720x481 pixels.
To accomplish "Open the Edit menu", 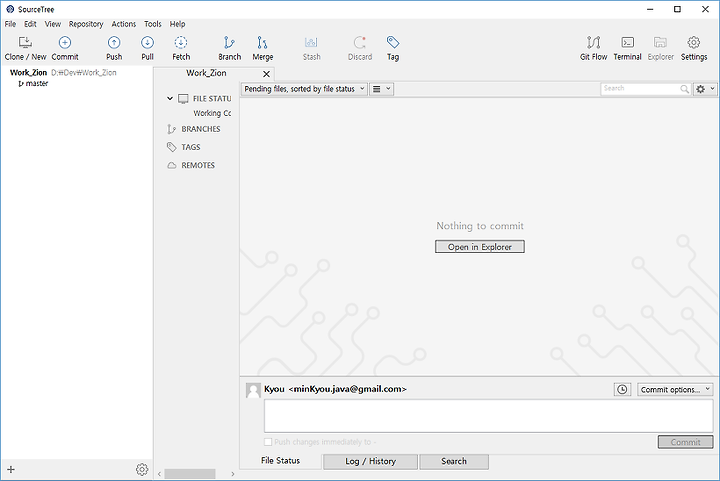I will pyautogui.click(x=30, y=24).
